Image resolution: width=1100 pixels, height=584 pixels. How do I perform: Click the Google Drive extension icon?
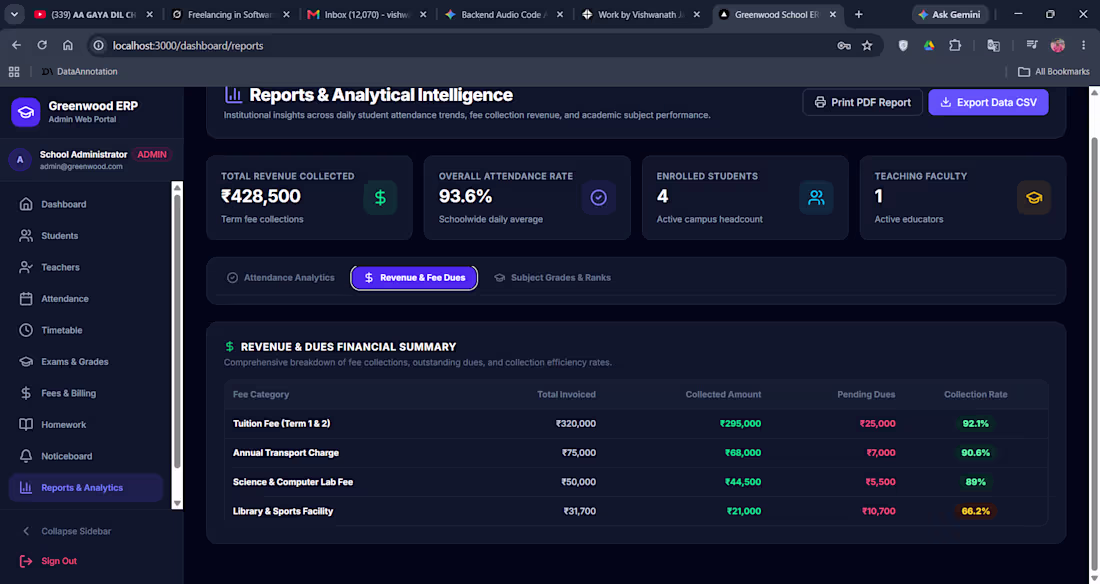click(x=929, y=46)
